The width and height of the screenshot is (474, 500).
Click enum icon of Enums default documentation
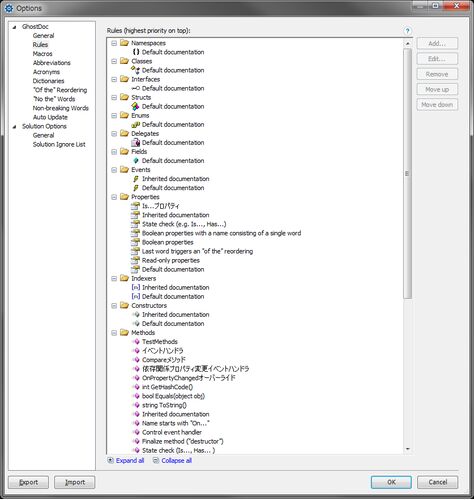(136, 124)
